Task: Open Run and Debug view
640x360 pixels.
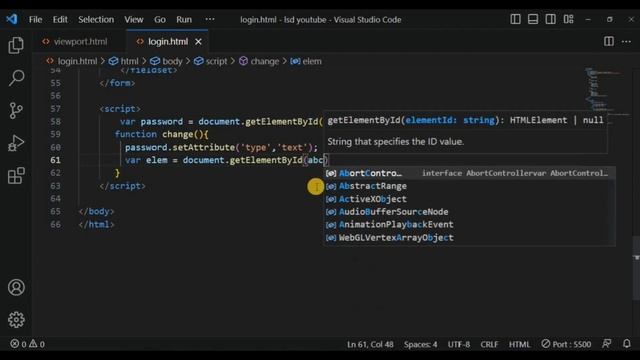Action: click(16, 143)
